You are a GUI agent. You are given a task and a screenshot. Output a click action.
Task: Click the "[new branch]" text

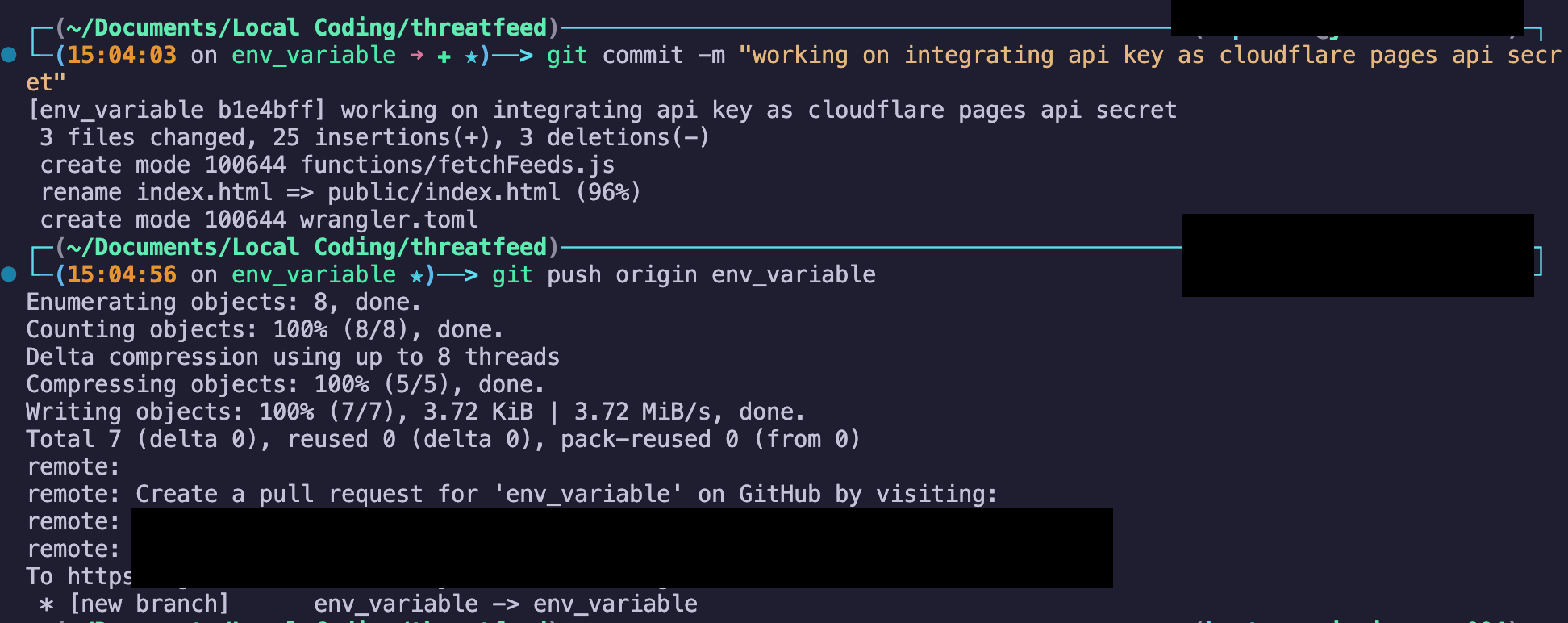149,604
